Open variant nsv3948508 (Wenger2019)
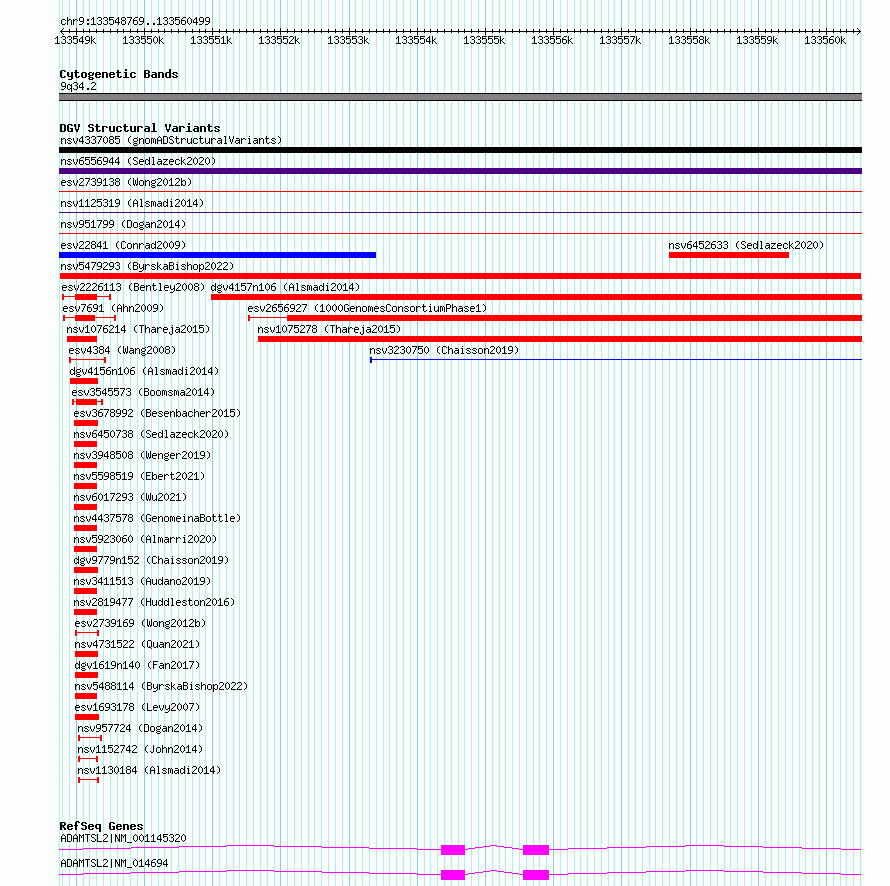This screenshot has height=886, width=890. point(142,455)
